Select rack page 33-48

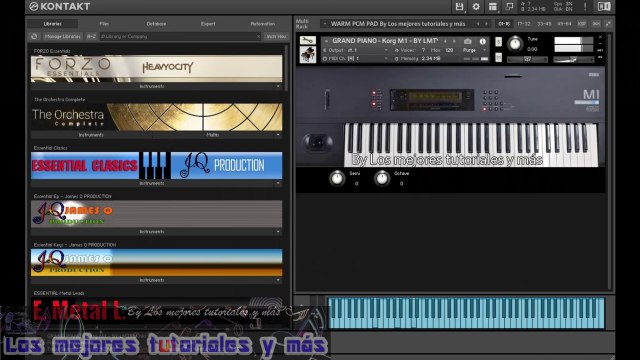point(544,24)
